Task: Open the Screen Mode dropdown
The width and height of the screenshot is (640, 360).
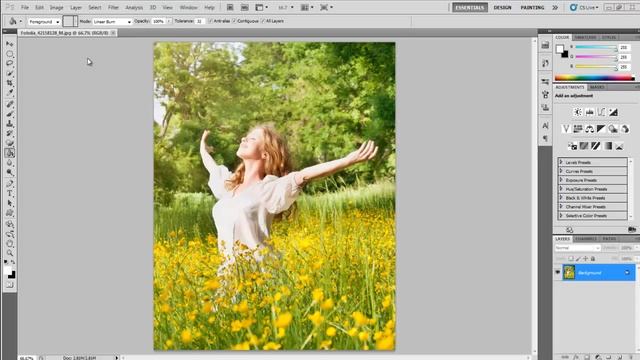Action: (x=326, y=7)
